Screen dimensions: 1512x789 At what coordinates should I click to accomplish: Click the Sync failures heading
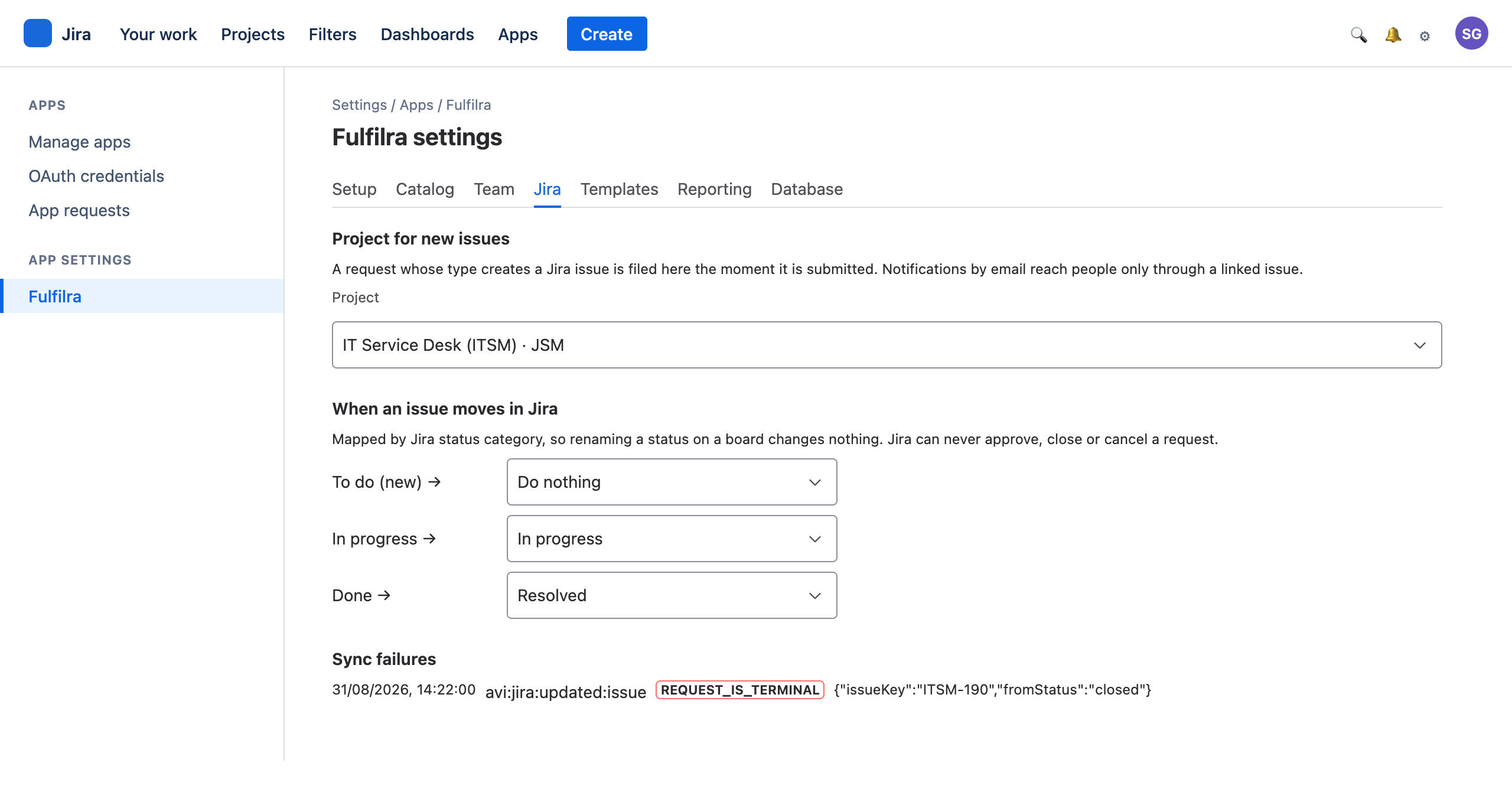[x=384, y=659]
